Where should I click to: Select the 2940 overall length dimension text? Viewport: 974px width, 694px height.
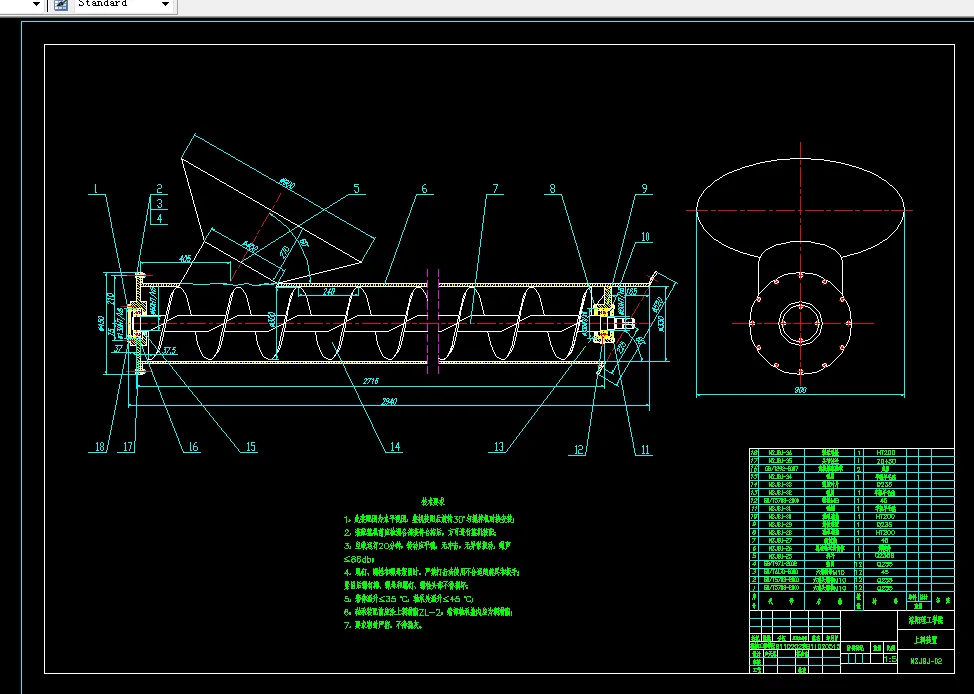388,401
